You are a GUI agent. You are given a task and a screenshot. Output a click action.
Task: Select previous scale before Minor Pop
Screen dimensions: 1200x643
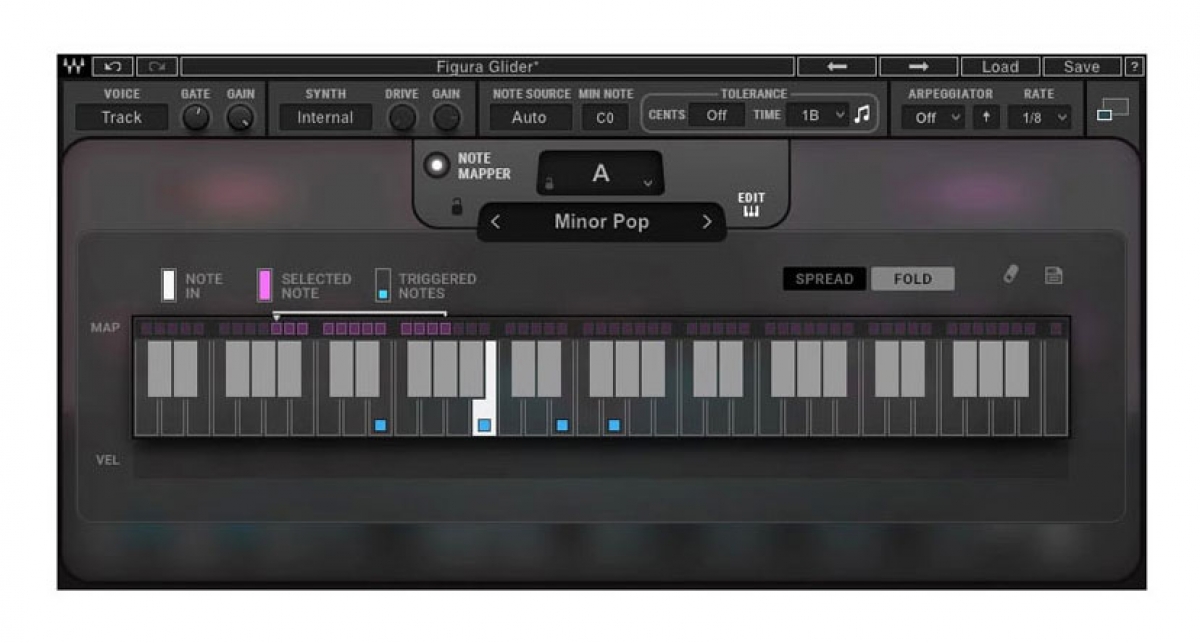(495, 222)
